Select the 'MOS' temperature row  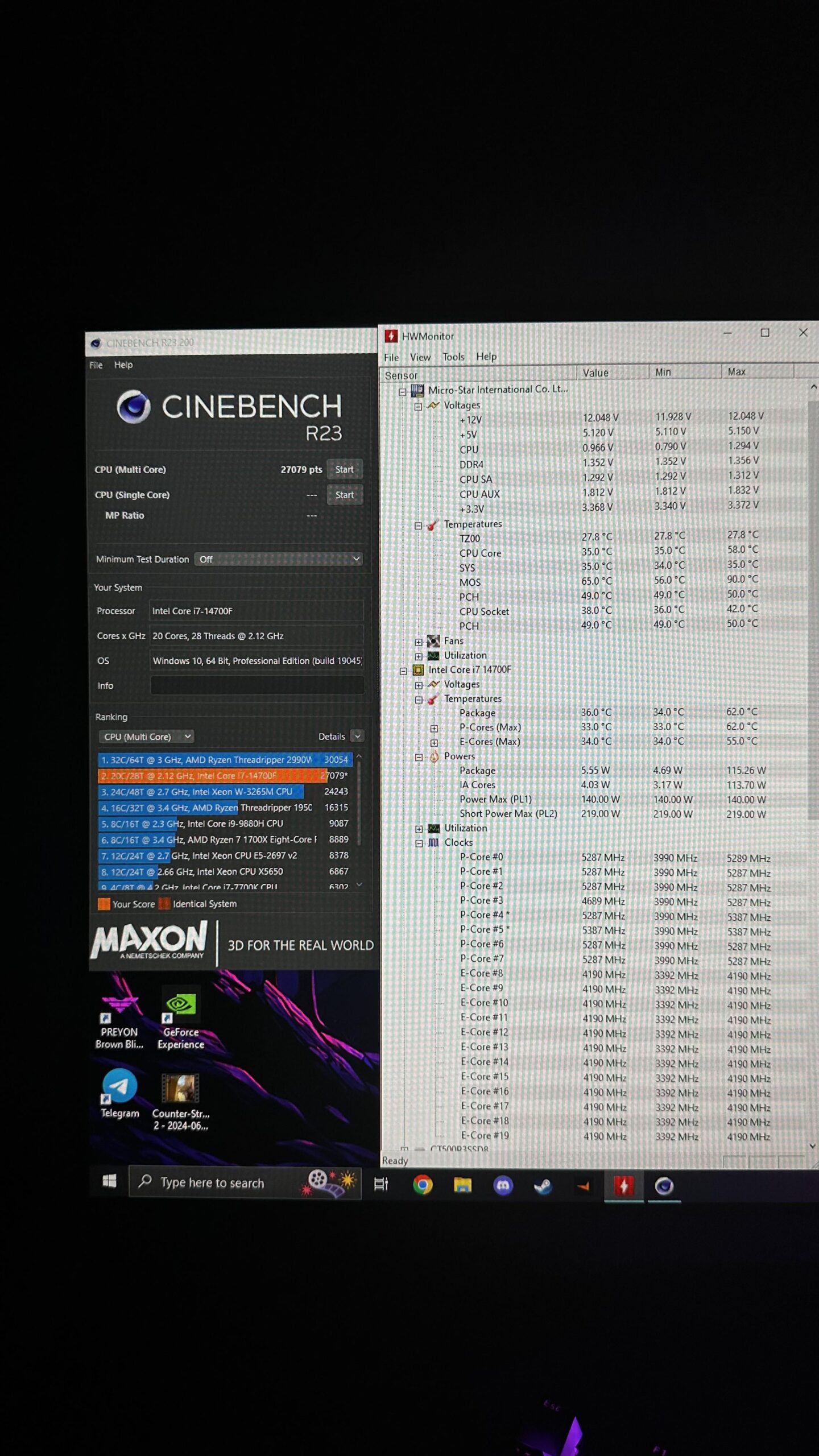point(609,581)
